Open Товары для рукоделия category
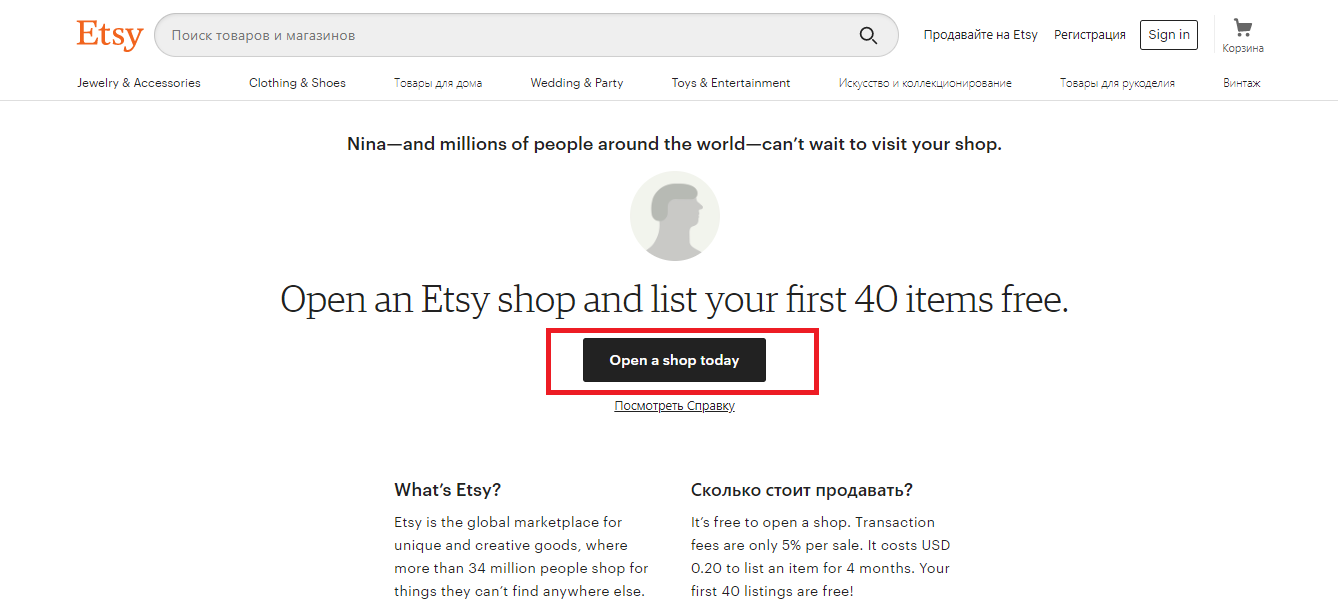 pos(1117,83)
